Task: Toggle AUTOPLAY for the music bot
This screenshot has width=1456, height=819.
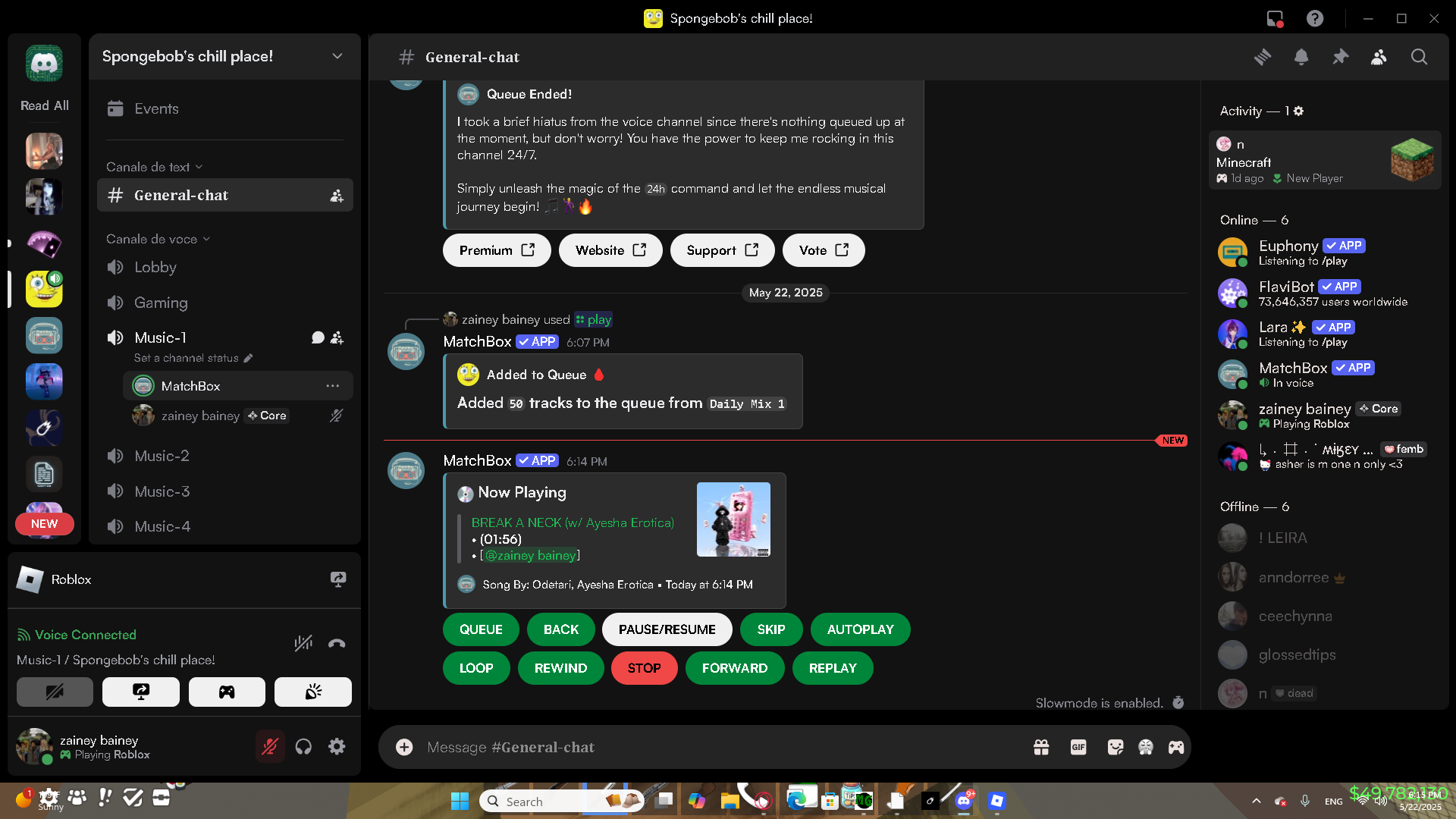Action: 861,629
